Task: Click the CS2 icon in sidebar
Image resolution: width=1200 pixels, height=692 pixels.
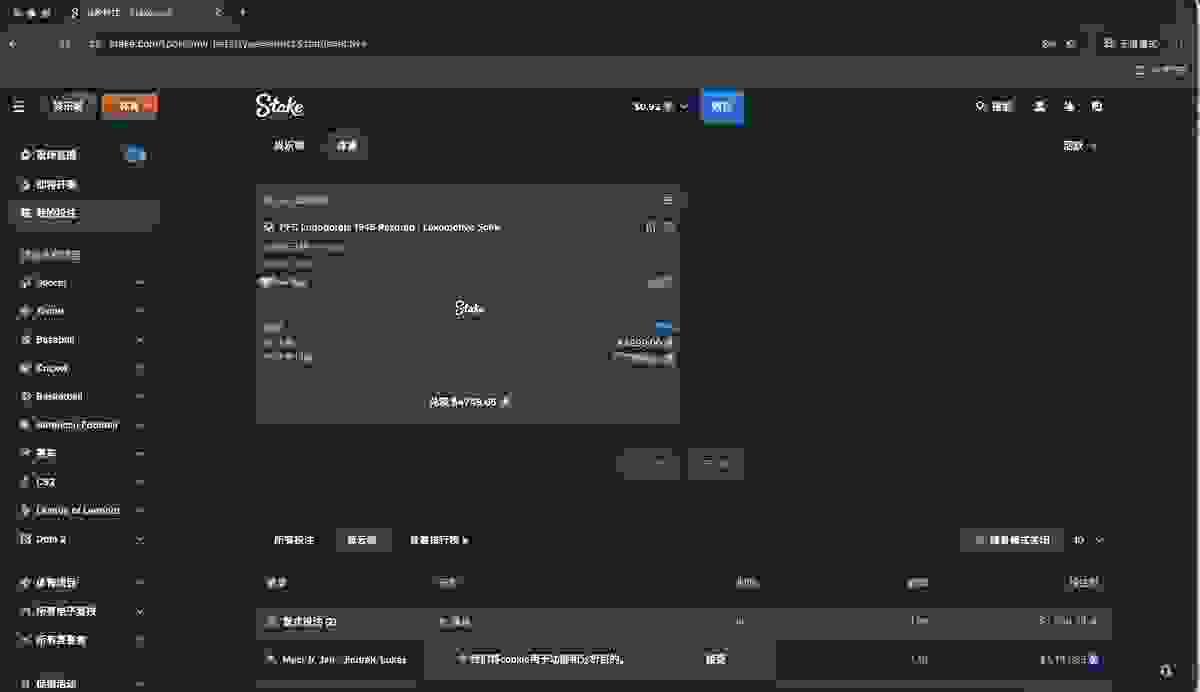Action: (x=26, y=482)
